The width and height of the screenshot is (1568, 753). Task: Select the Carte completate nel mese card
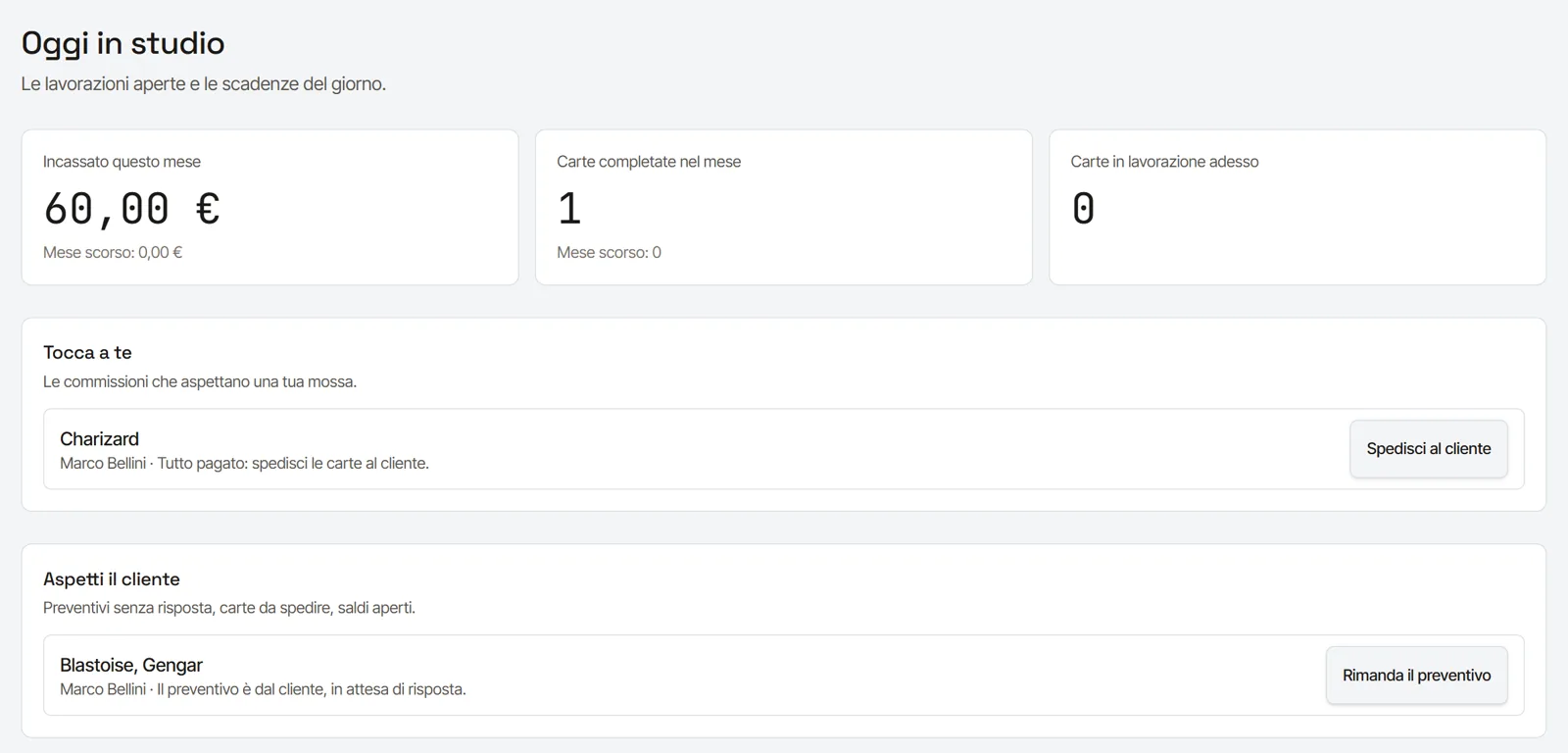[783, 207]
